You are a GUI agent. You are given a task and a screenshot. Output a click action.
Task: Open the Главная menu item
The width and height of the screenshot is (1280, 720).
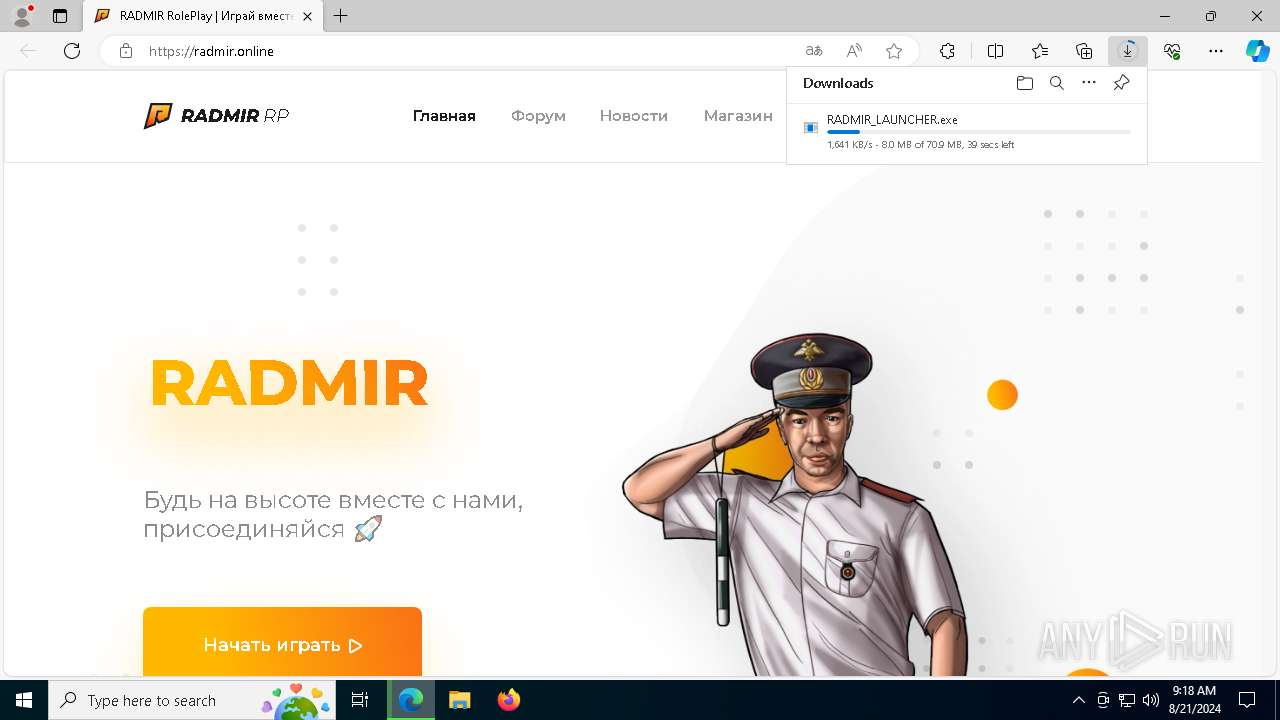pyautogui.click(x=444, y=116)
